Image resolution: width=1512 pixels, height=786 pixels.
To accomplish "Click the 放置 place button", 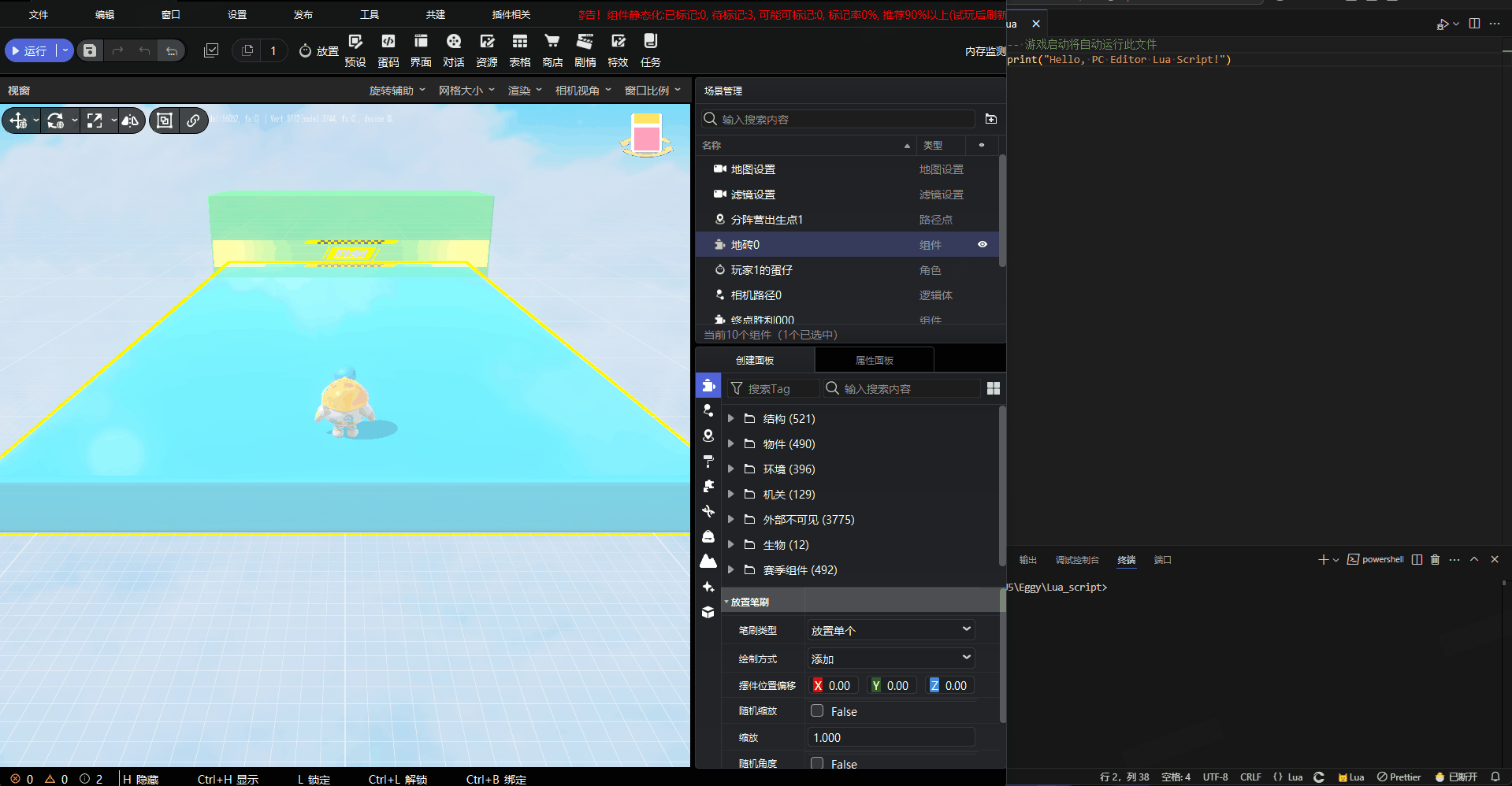I will click(x=318, y=50).
